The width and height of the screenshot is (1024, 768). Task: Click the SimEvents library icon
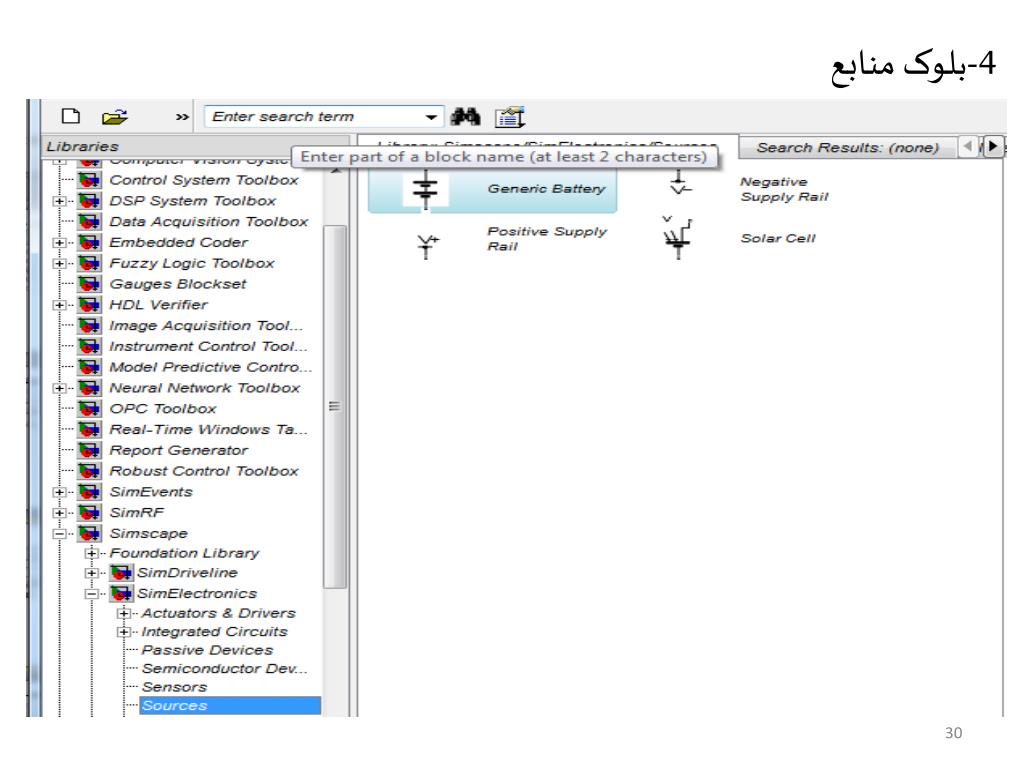(89, 492)
